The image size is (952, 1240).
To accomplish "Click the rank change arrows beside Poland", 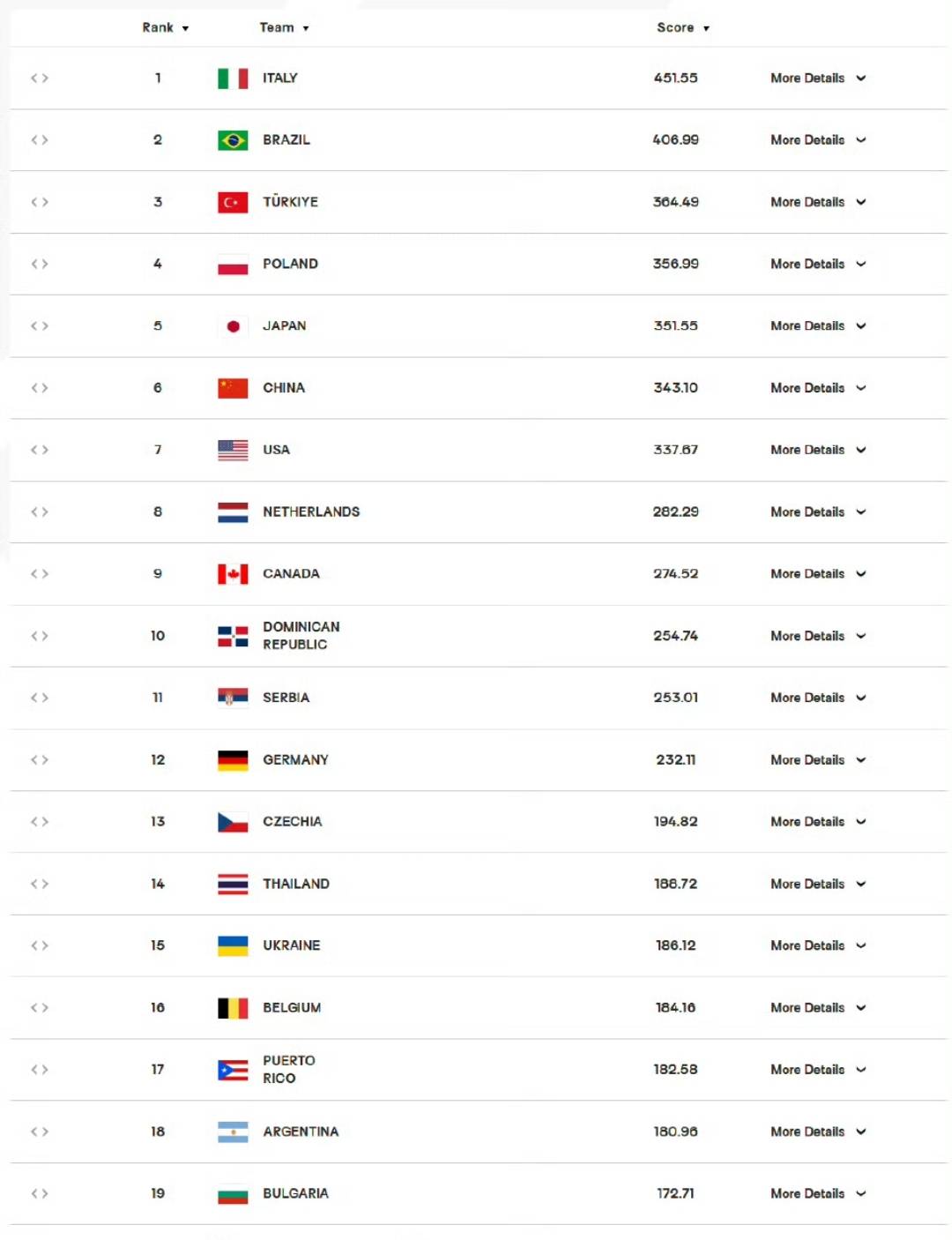I will pyautogui.click(x=40, y=264).
